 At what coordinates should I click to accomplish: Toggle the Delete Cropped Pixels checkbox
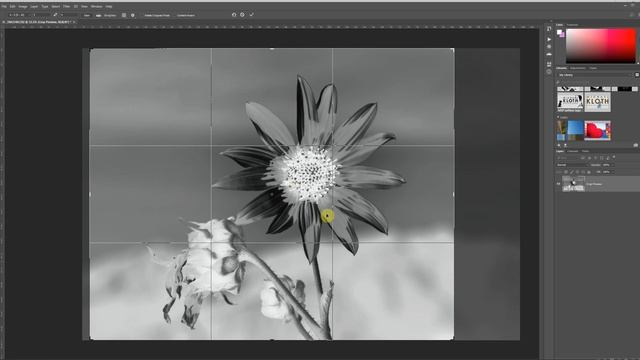pos(156,15)
